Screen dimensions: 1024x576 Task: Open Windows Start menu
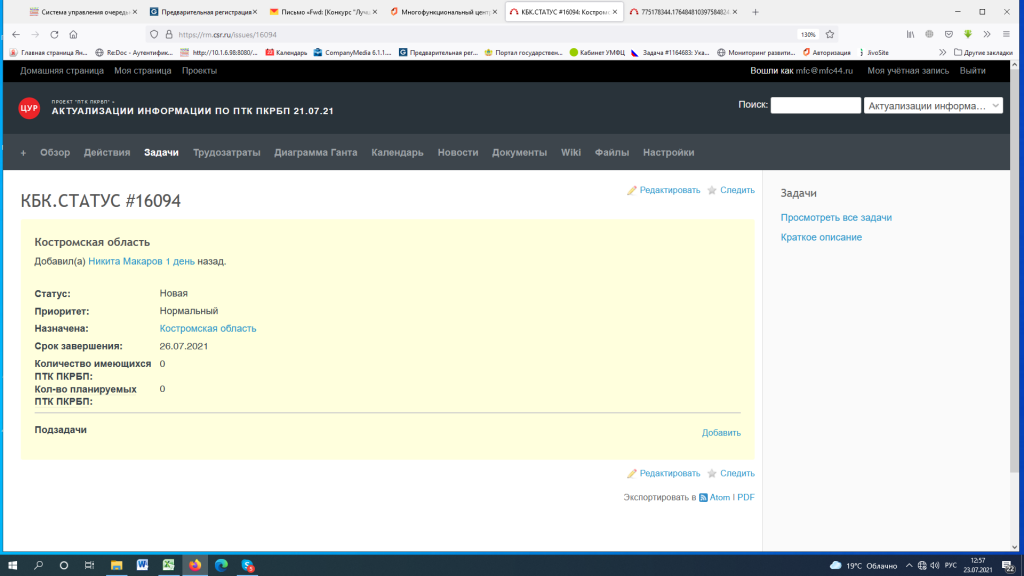click(x=13, y=565)
